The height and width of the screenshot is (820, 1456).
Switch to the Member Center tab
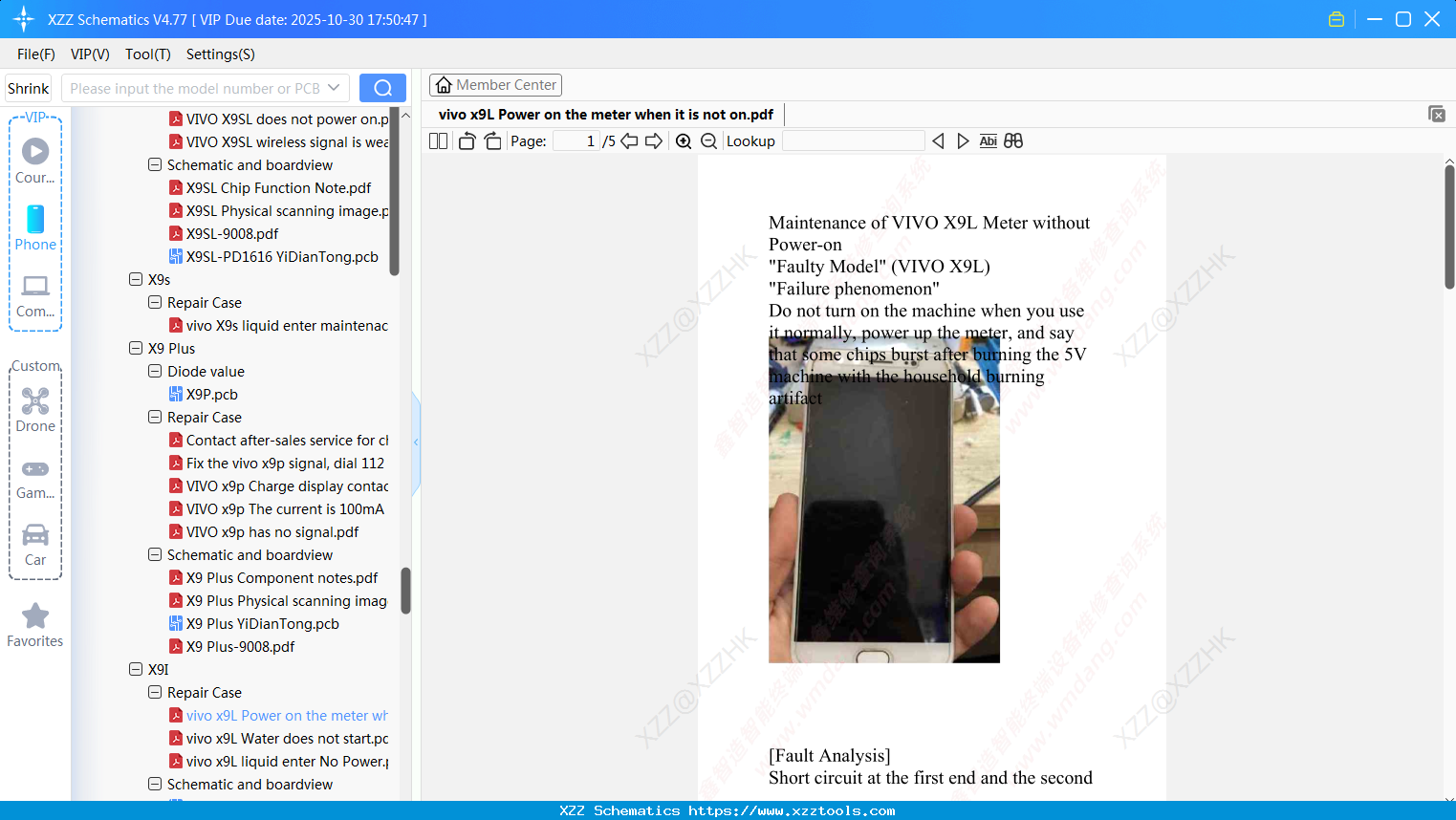pyautogui.click(x=495, y=84)
